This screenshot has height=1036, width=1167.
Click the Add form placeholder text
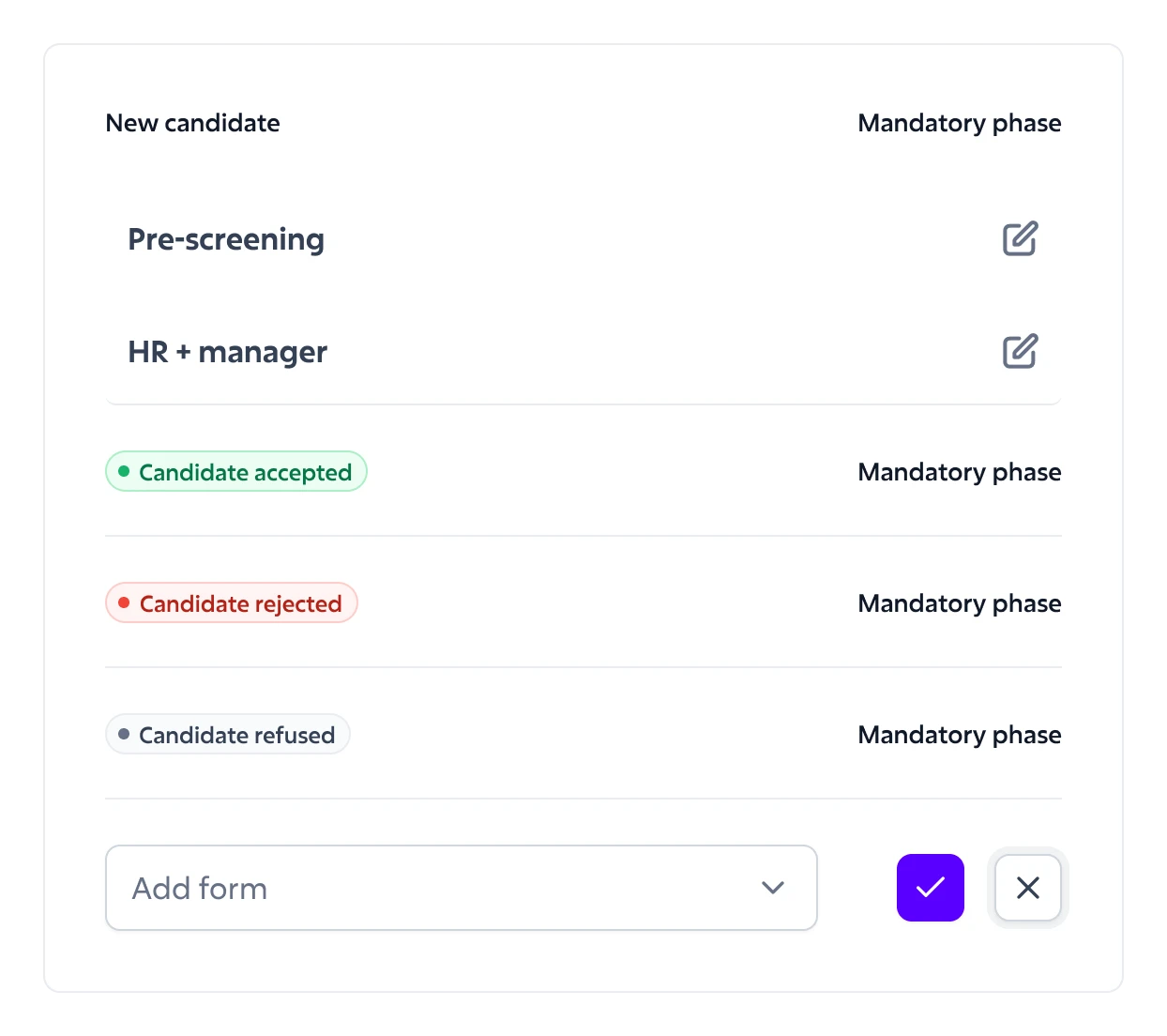pos(200,888)
